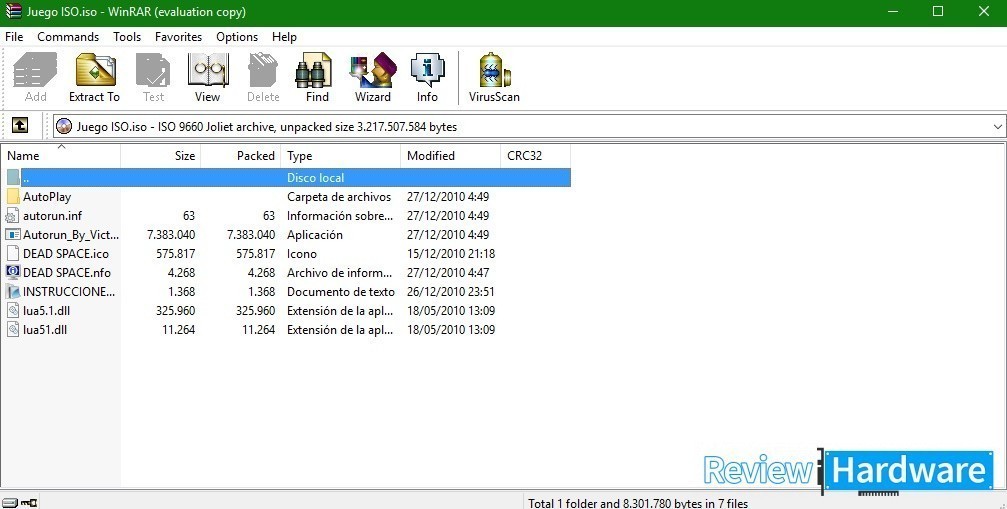The image size is (1007, 509).
Task: Click the DEAD SPACE.ico file icon
Action: 13,254
